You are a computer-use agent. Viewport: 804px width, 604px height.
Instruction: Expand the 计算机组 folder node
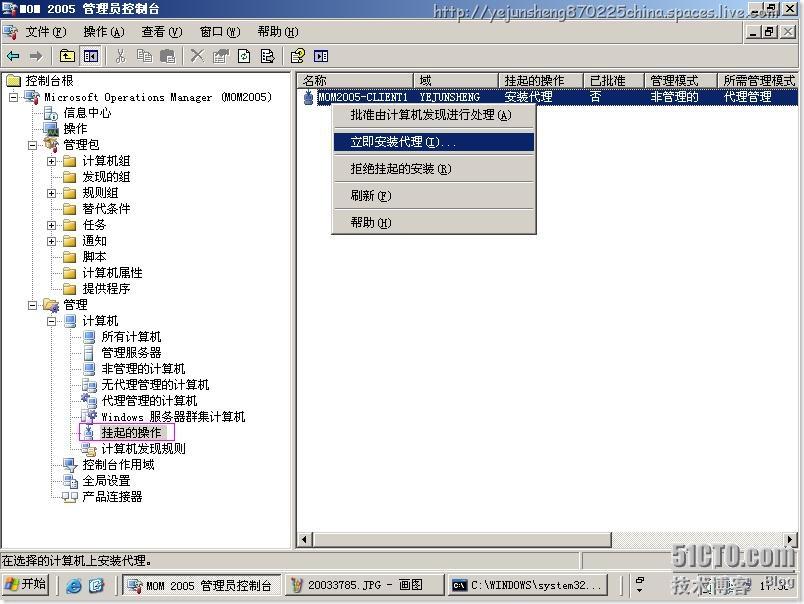point(51,161)
